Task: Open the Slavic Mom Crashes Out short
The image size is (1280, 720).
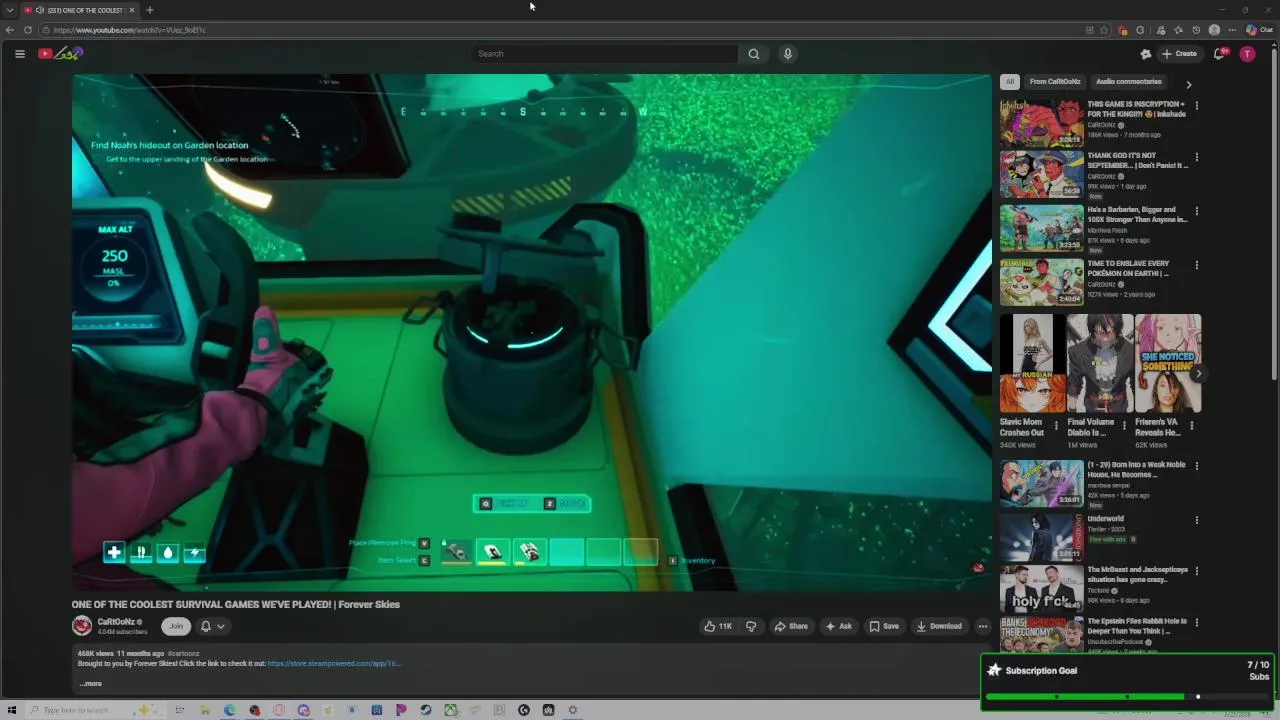Action: pyautogui.click(x=1033, y=363)
